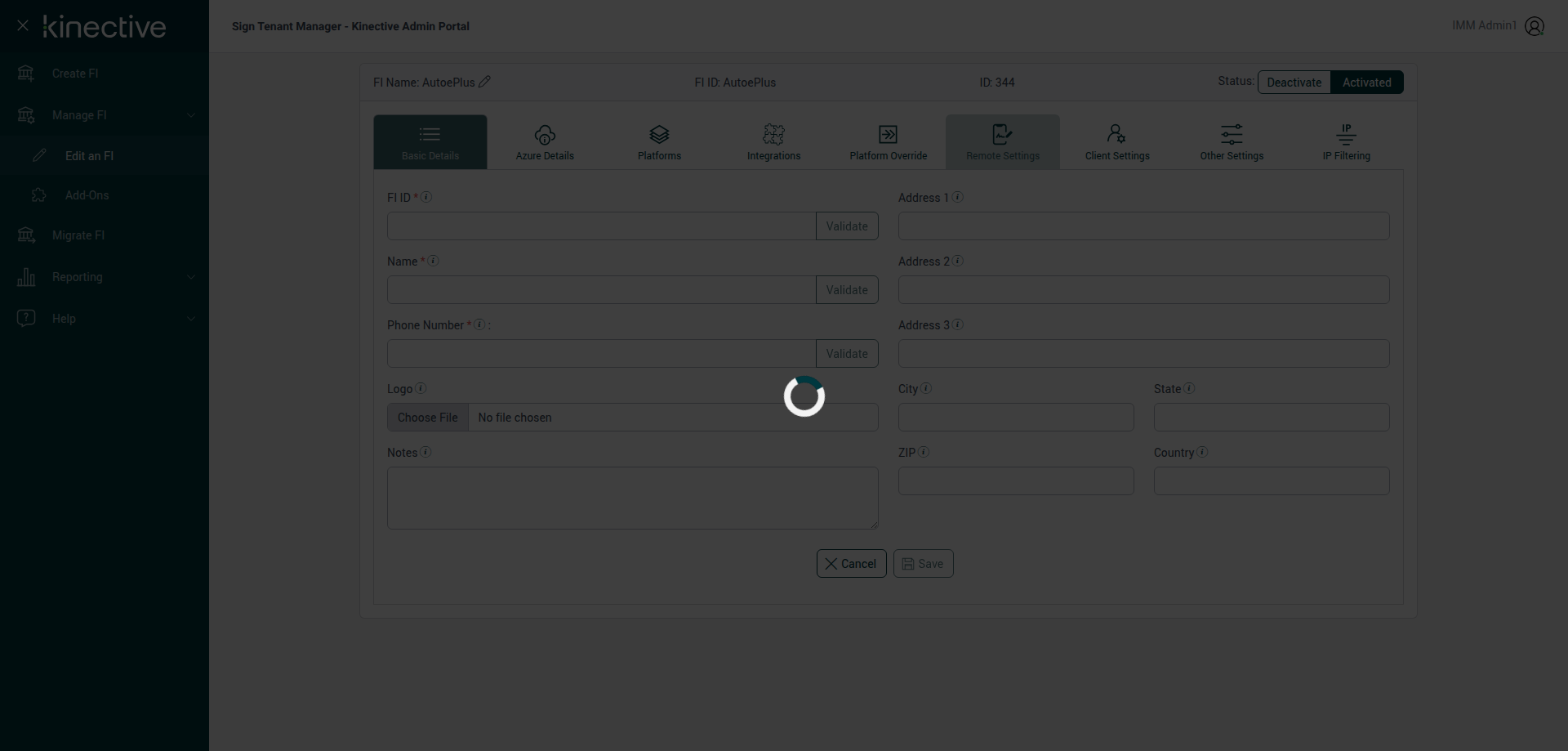Click the Help question mark icon
The image size is (1568, 751).
point(26,318)
